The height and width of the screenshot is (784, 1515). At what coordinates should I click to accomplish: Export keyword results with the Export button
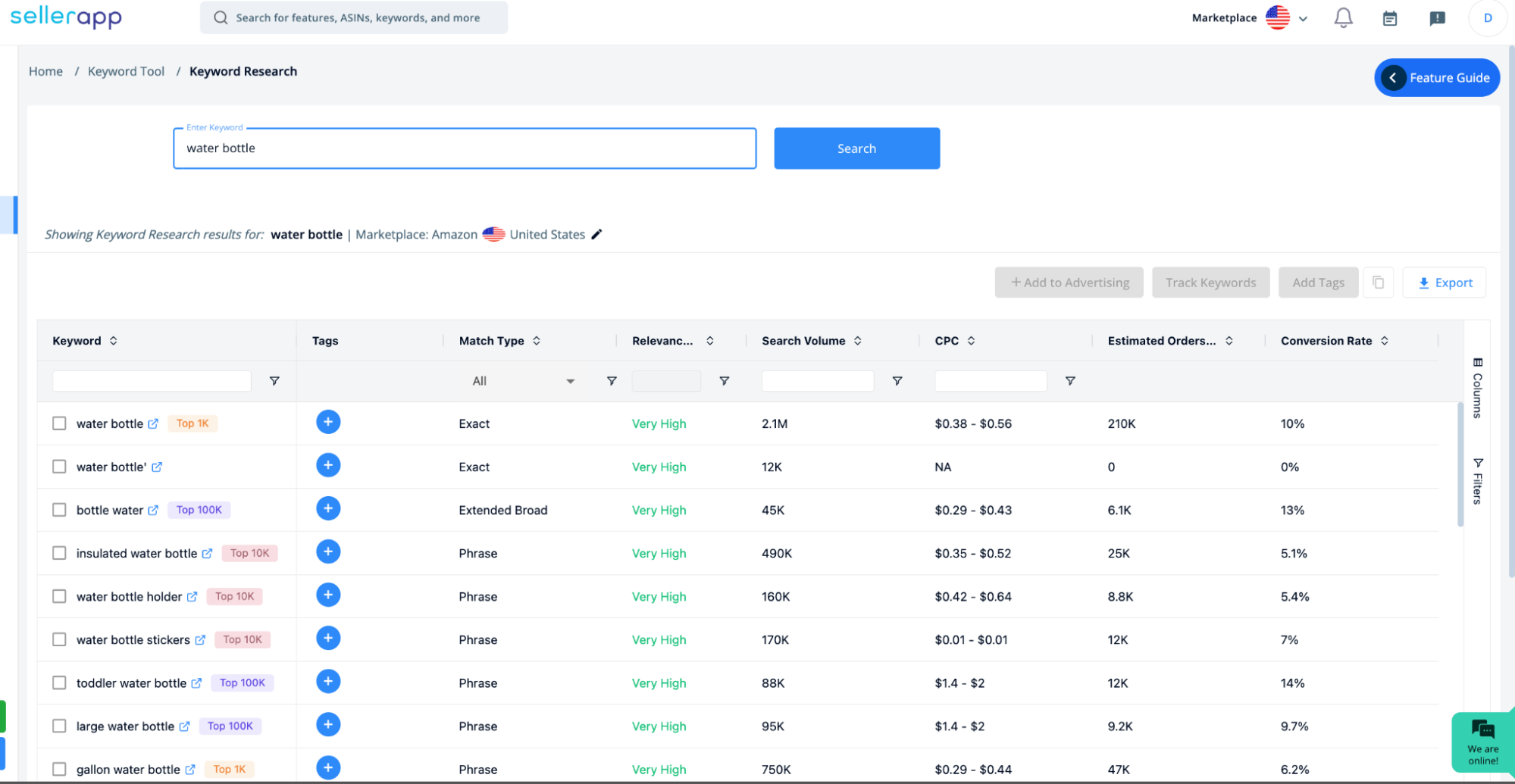tap(1444, 282)
